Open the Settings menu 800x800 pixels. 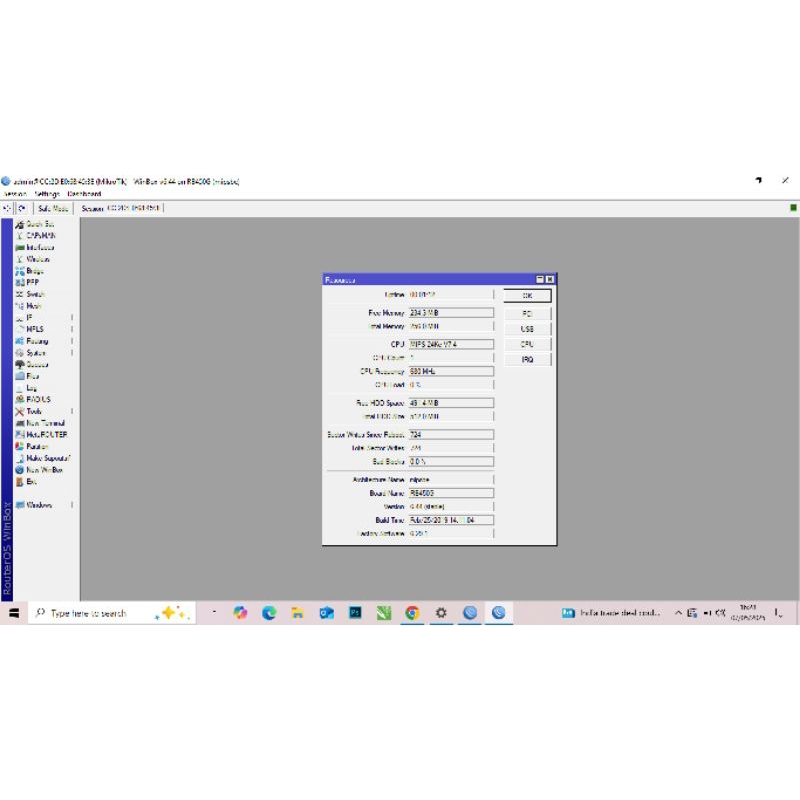[x=47, y=194]
